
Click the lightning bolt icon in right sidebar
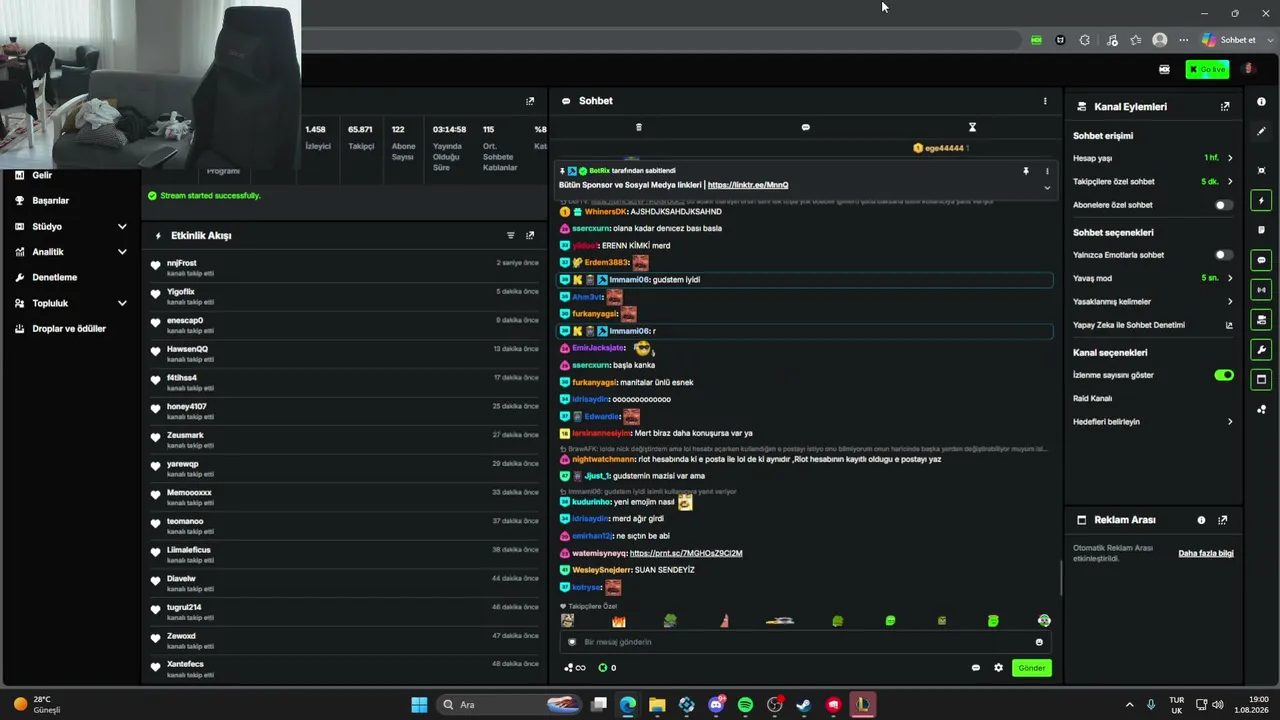(1261, 200)
